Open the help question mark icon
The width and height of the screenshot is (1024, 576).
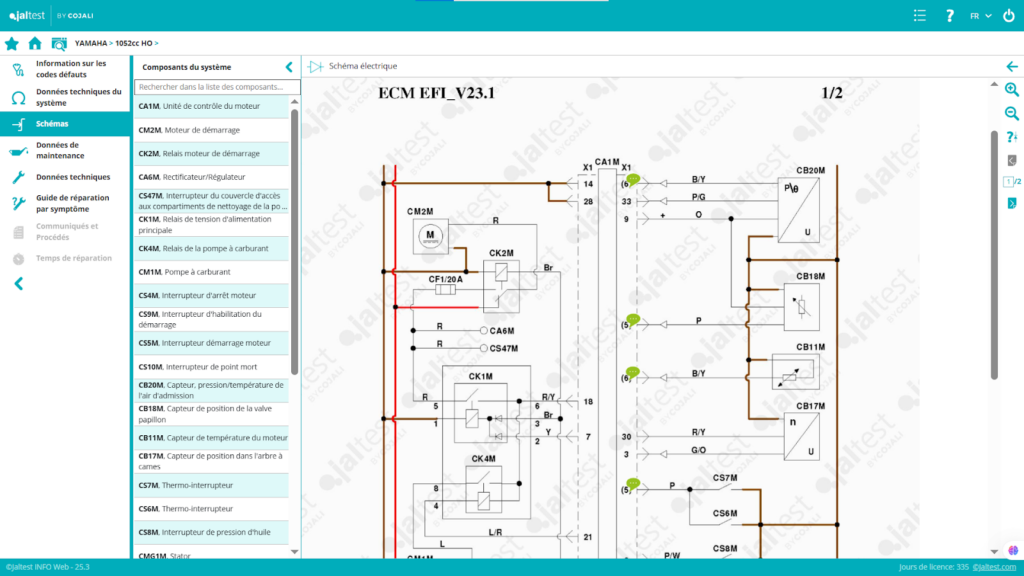(950, 15)
